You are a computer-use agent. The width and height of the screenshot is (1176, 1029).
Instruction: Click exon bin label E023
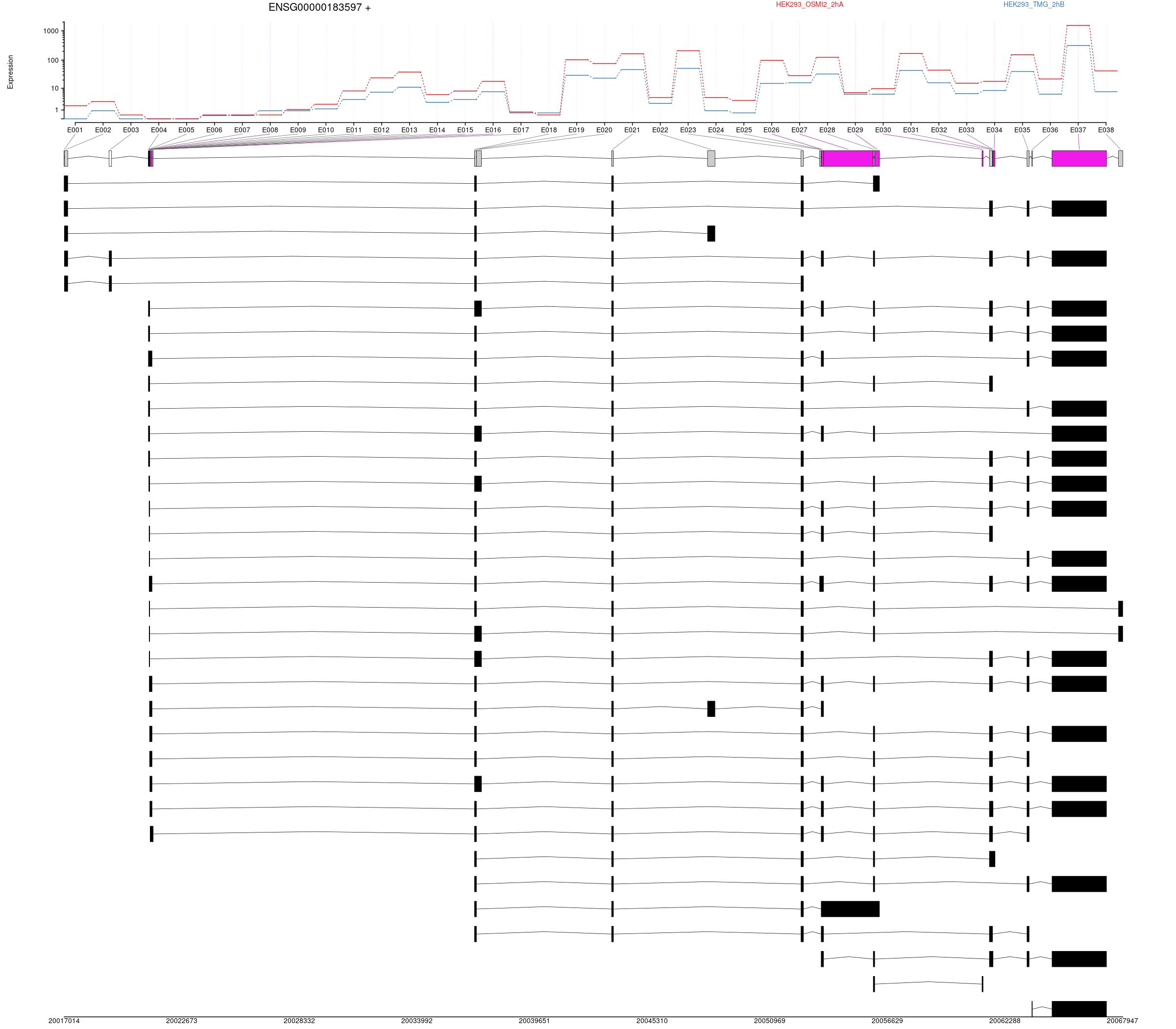click(688, 130)
